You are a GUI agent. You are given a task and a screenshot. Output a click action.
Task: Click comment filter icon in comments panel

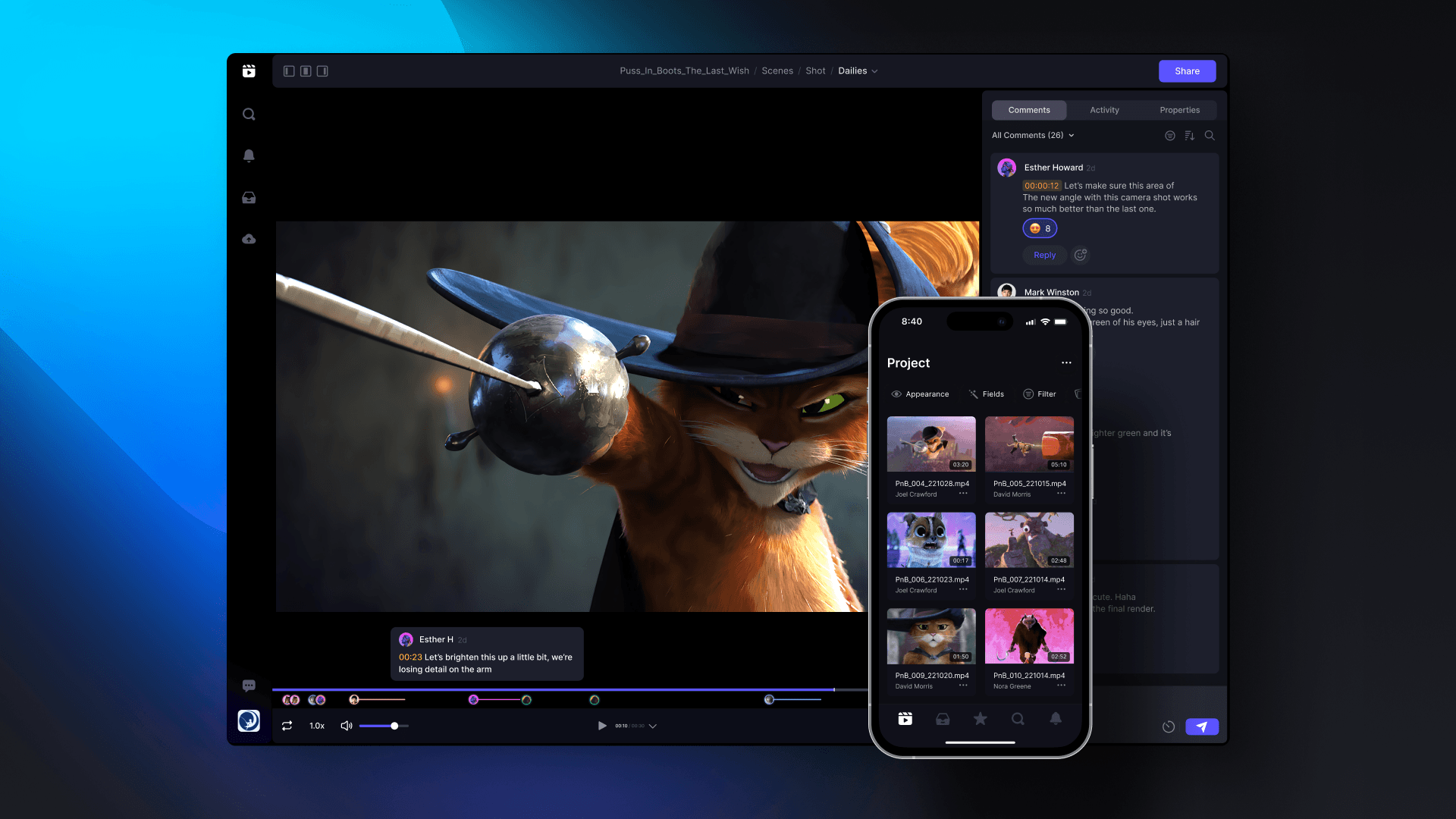point(1170,136)
